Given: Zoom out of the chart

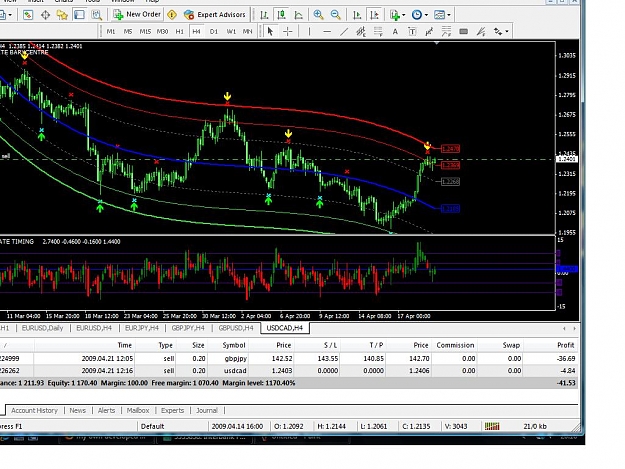Looking at the screenshot, I should click(336, 15).
